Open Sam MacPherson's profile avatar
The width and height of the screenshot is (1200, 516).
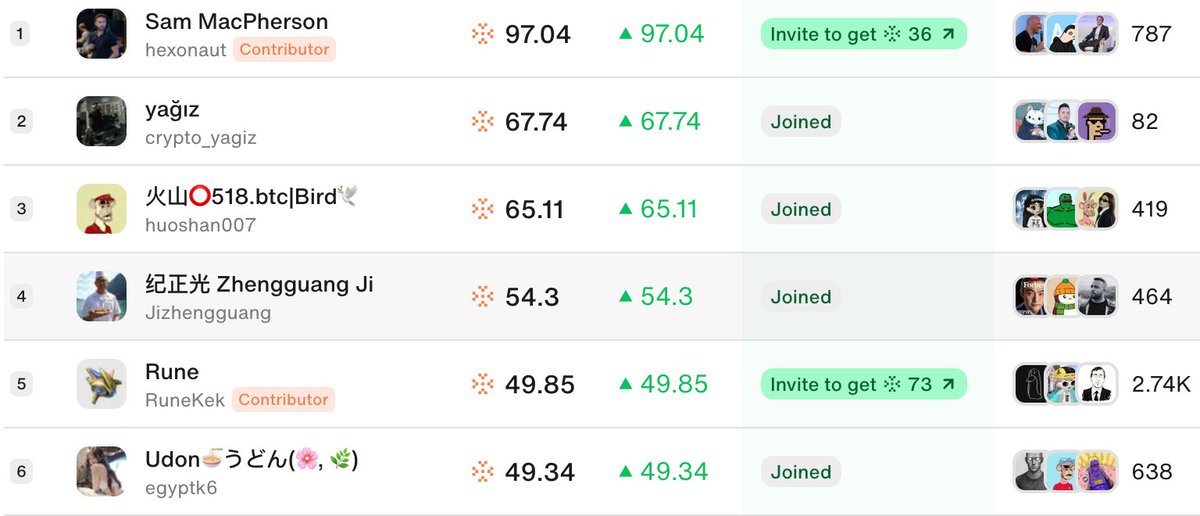click(x=101, y=34)
